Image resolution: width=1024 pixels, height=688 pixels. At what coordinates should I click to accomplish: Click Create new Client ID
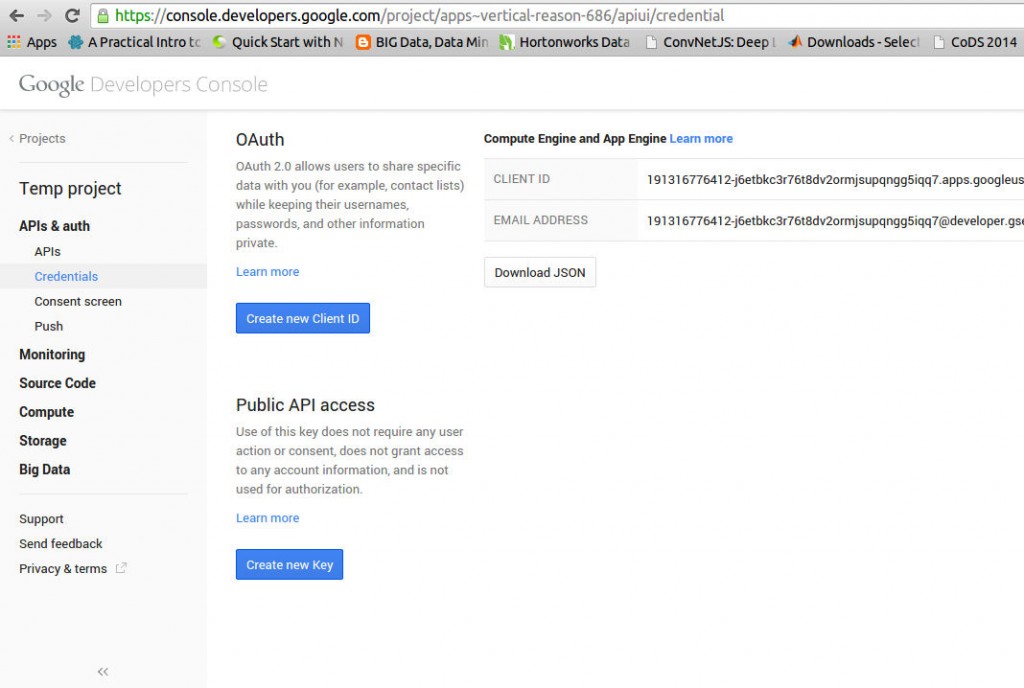[x=303, y=318]
